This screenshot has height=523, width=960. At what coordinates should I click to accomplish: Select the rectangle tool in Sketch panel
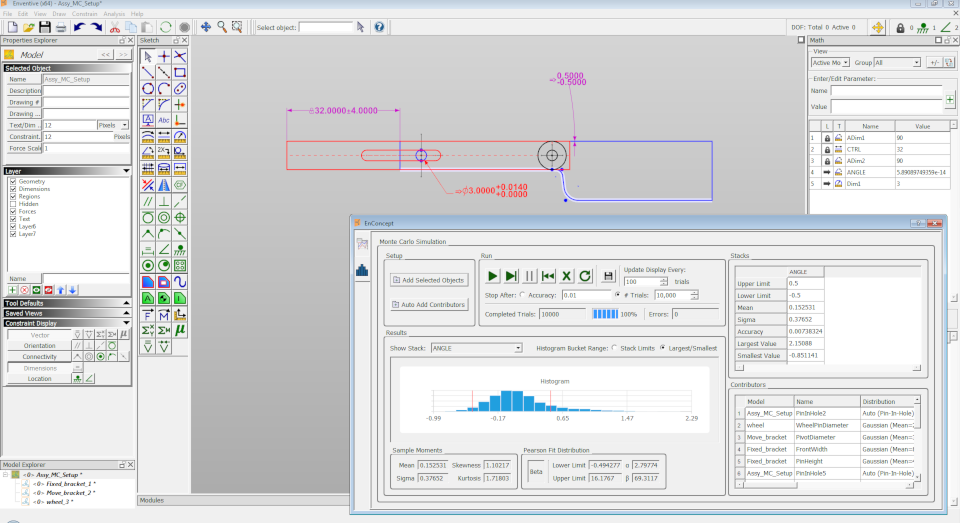[x=180, y=72]
